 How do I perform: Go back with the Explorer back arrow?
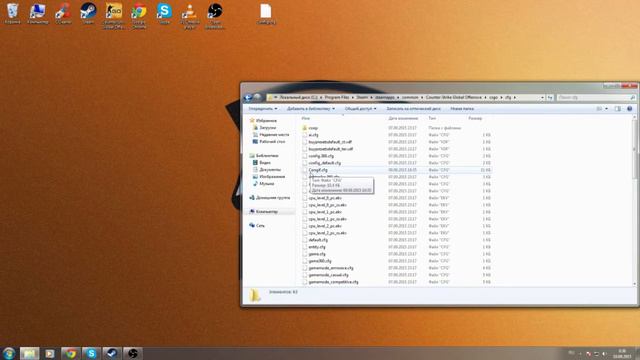[x=248, y=98]
